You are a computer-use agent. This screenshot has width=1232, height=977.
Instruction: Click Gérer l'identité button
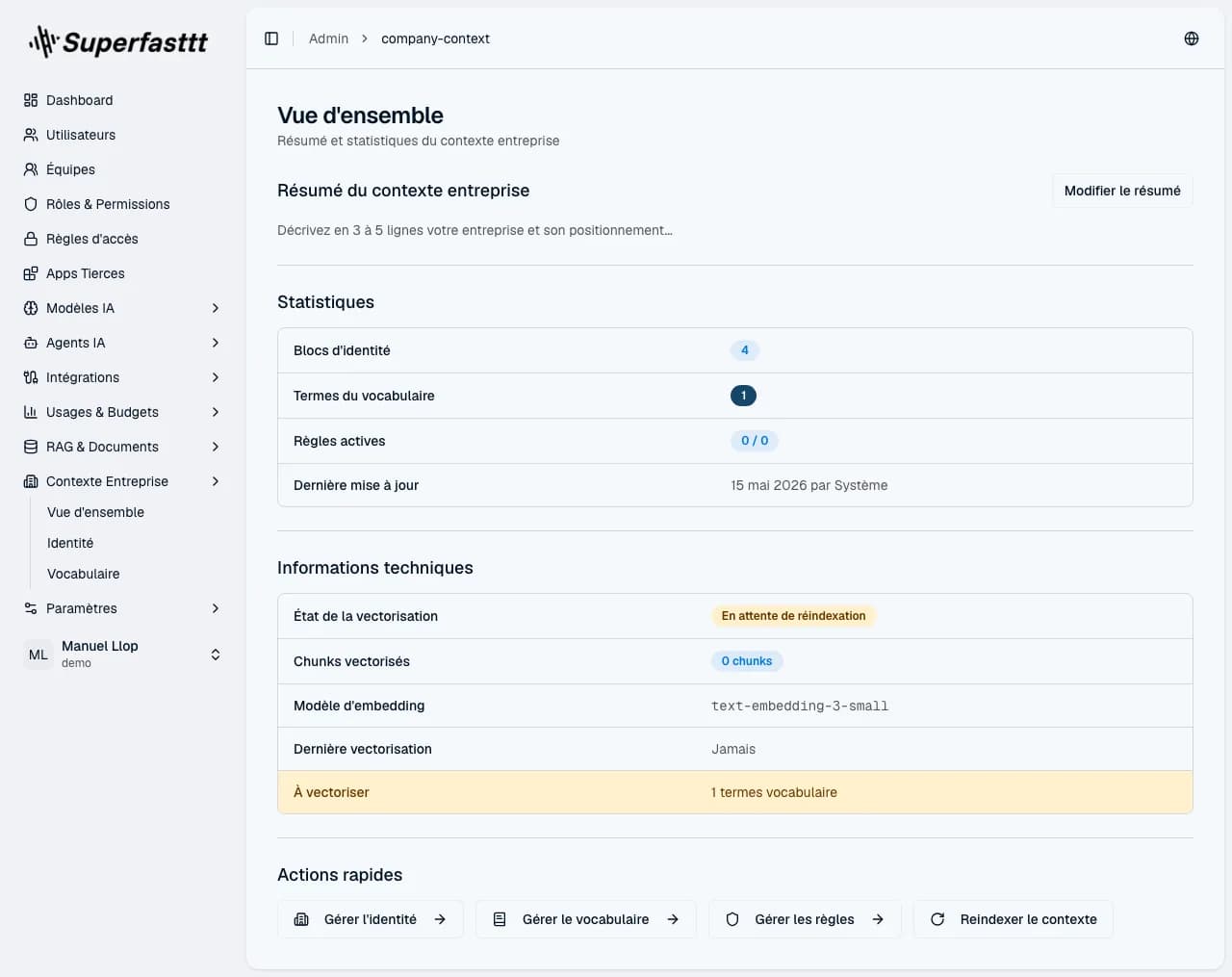pos(371,919)
